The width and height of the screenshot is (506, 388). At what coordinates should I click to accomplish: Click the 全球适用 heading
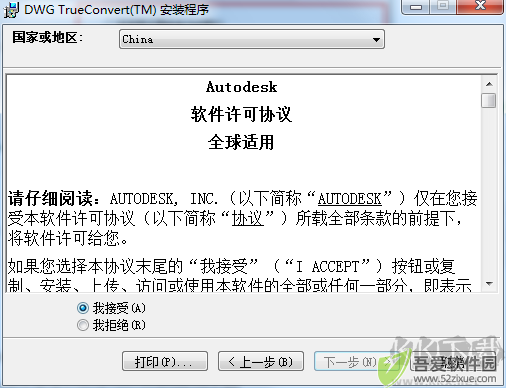pyautogui.click(x=241, y=142)
